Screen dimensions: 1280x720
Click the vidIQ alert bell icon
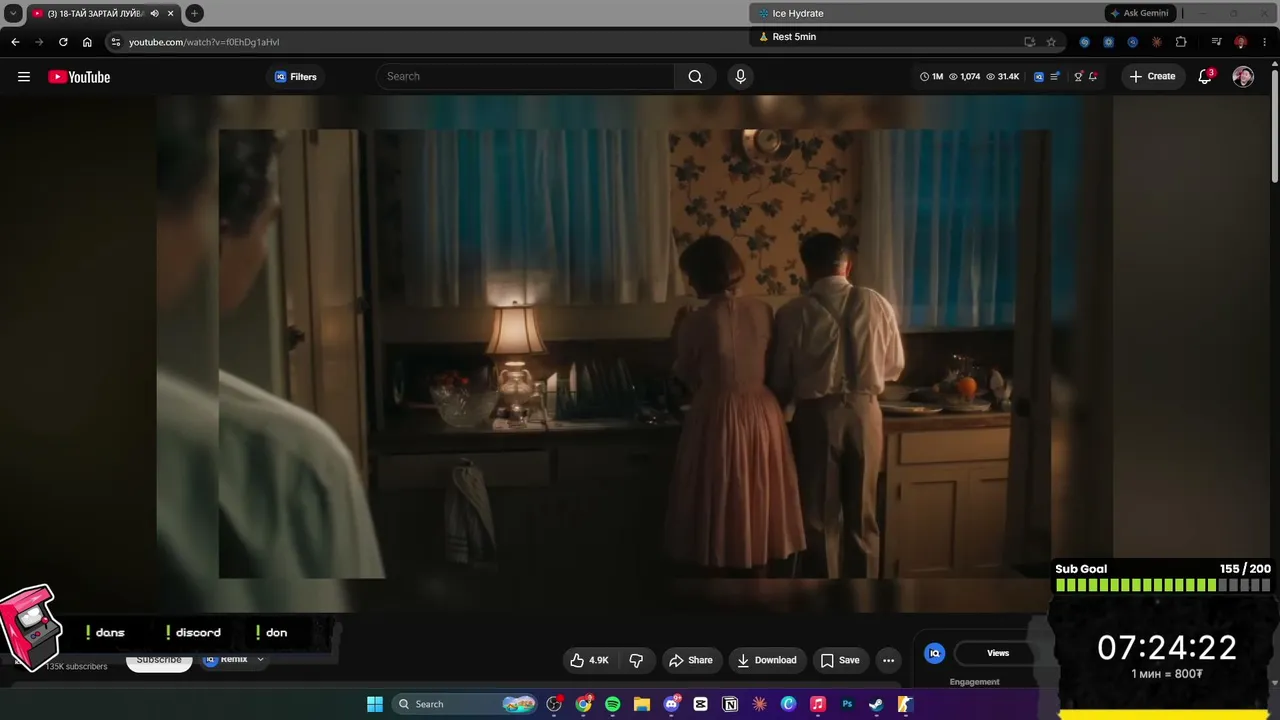1093,77
